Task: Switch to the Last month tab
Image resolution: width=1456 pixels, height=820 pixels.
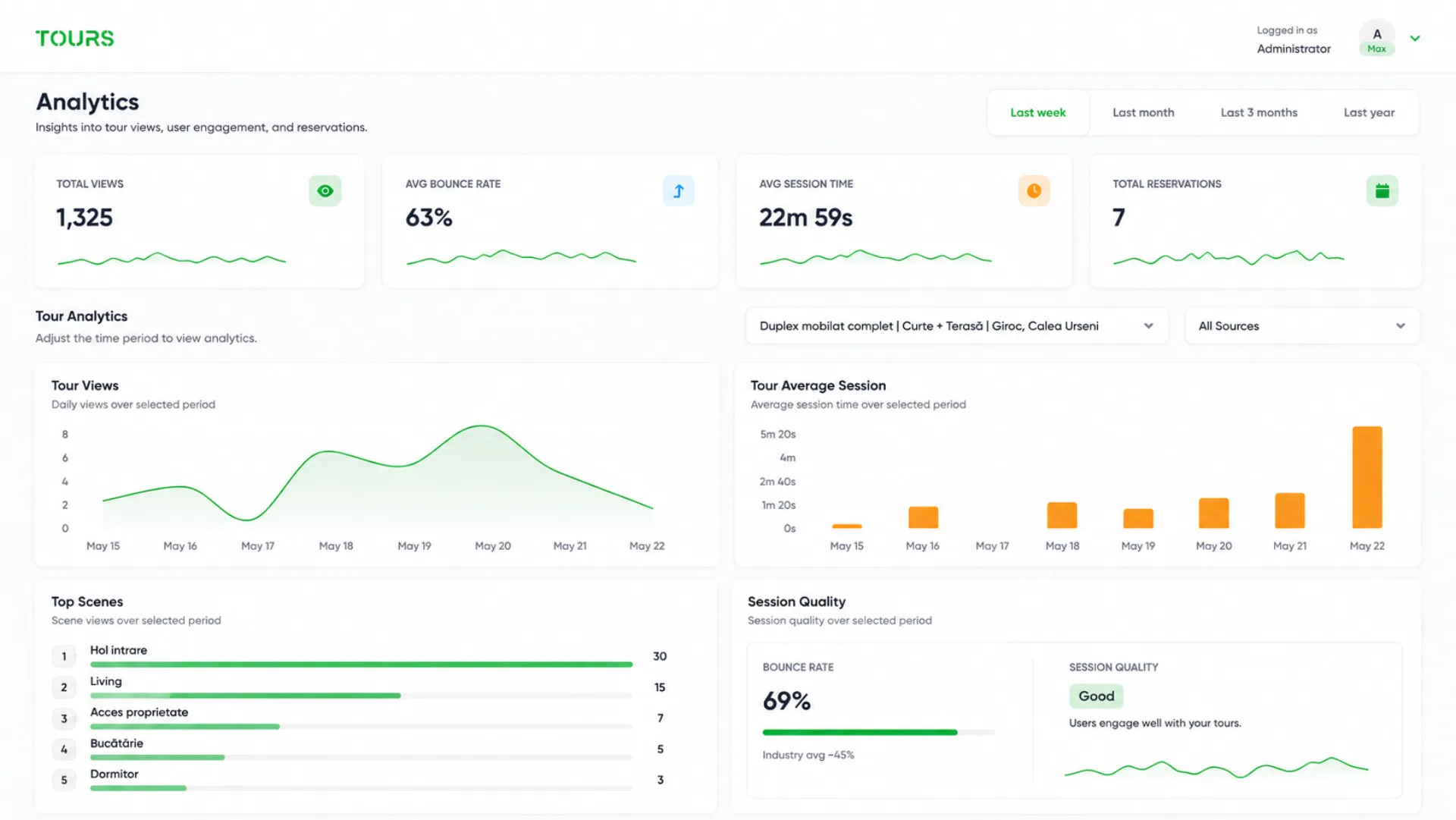Action: click(1143, 113)
